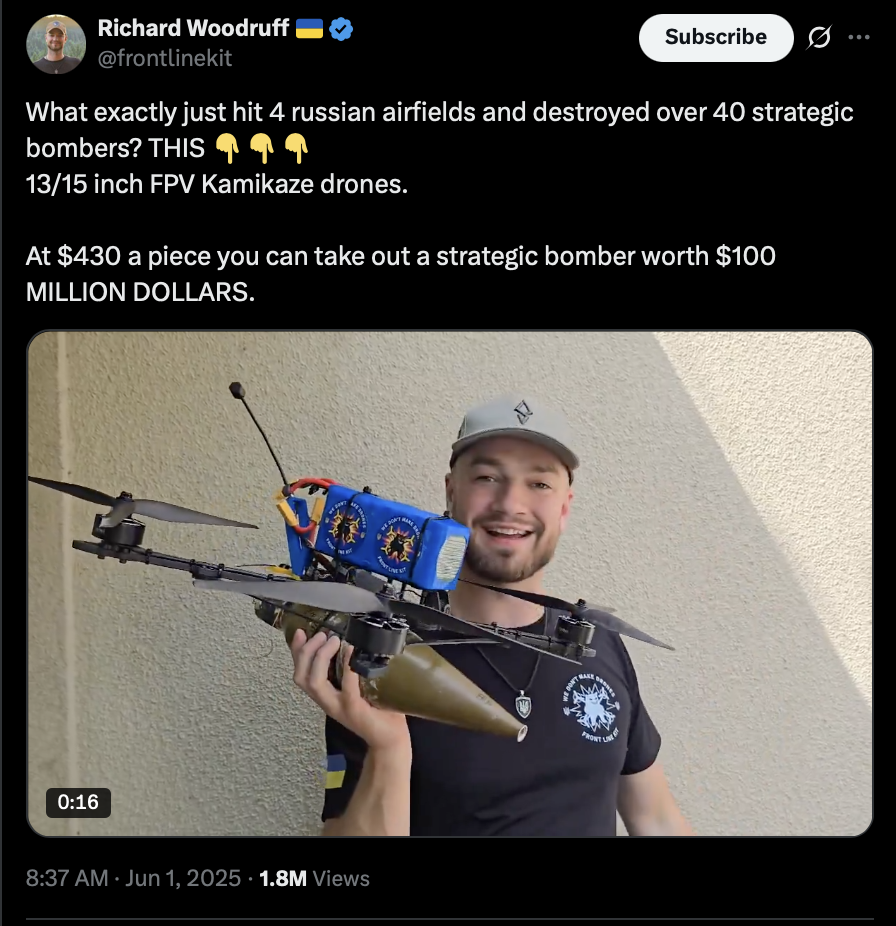Click the Ukraine flag emoji beside the name

pyautogui.click(x=309, y=28)
